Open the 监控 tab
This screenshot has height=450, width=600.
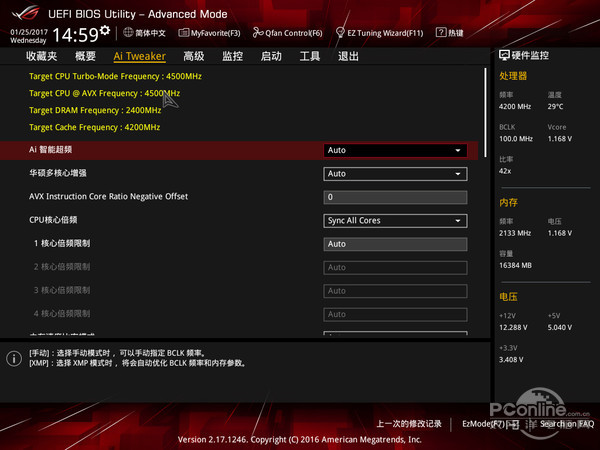pyautogui.click(x=232, y=56)
